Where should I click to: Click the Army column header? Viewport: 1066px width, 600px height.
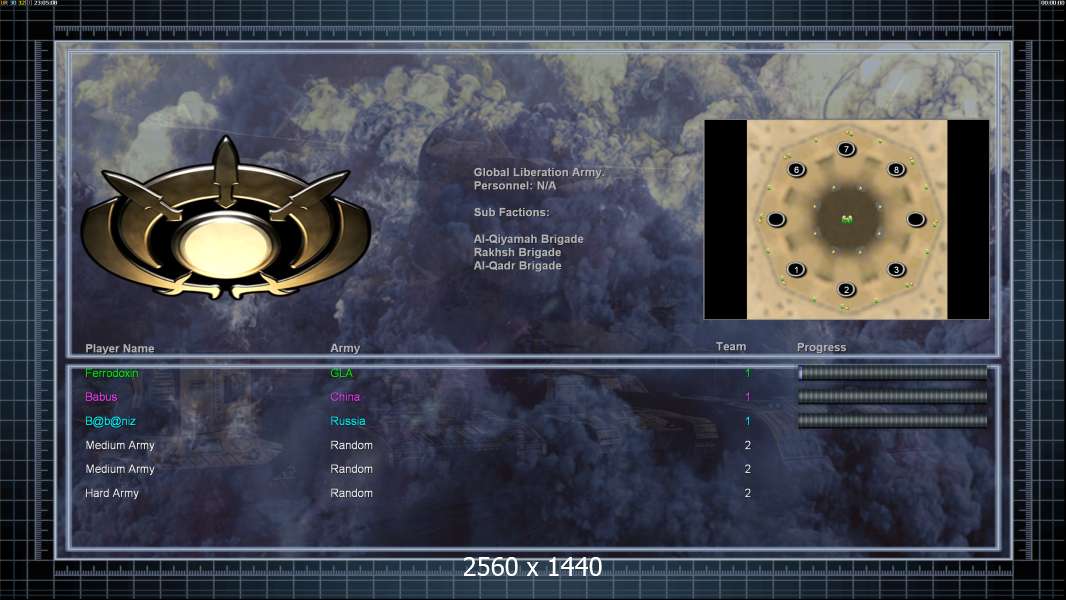click(x=345, y=348)
